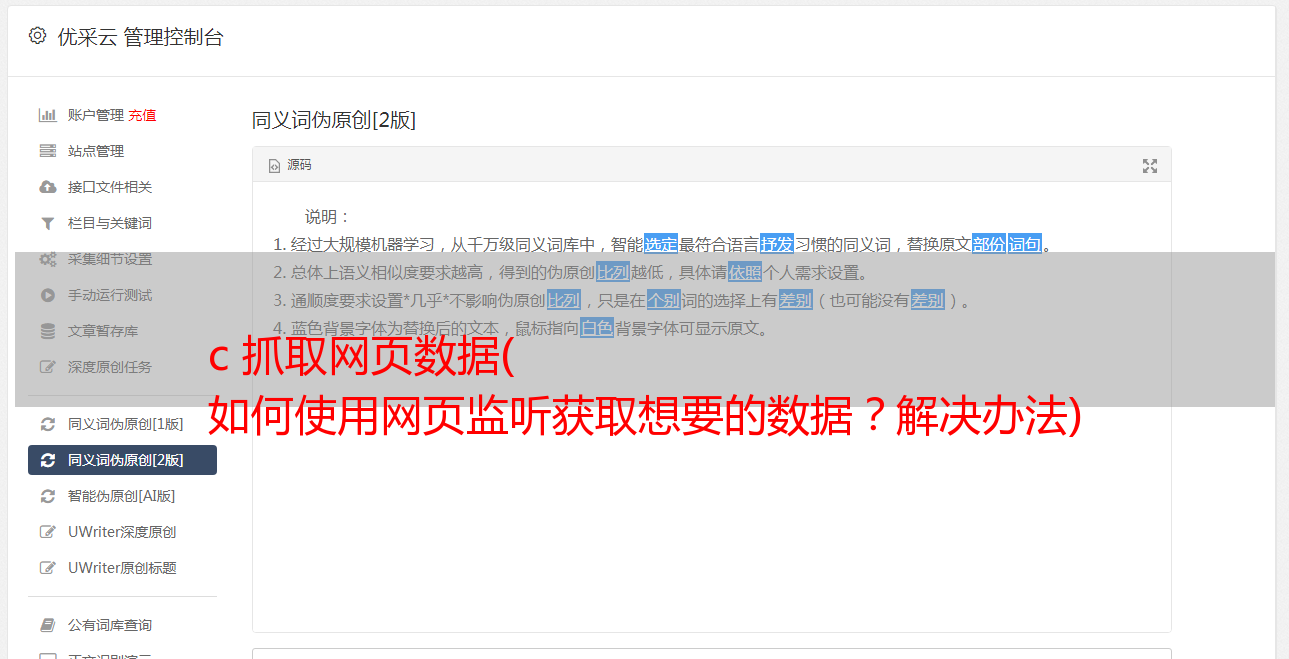The height and width of the screenshot is (659, 1289).
Task: Click the red 充值 recharge link
Action: 142,115
